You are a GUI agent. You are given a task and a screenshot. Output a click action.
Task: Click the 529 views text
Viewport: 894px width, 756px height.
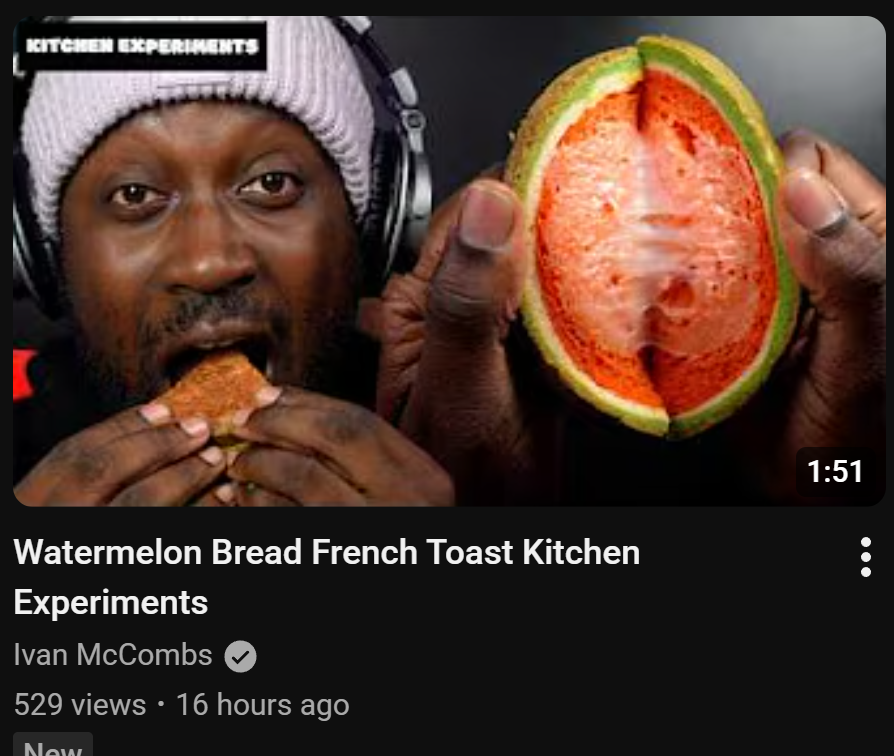[x=80, y=705]
